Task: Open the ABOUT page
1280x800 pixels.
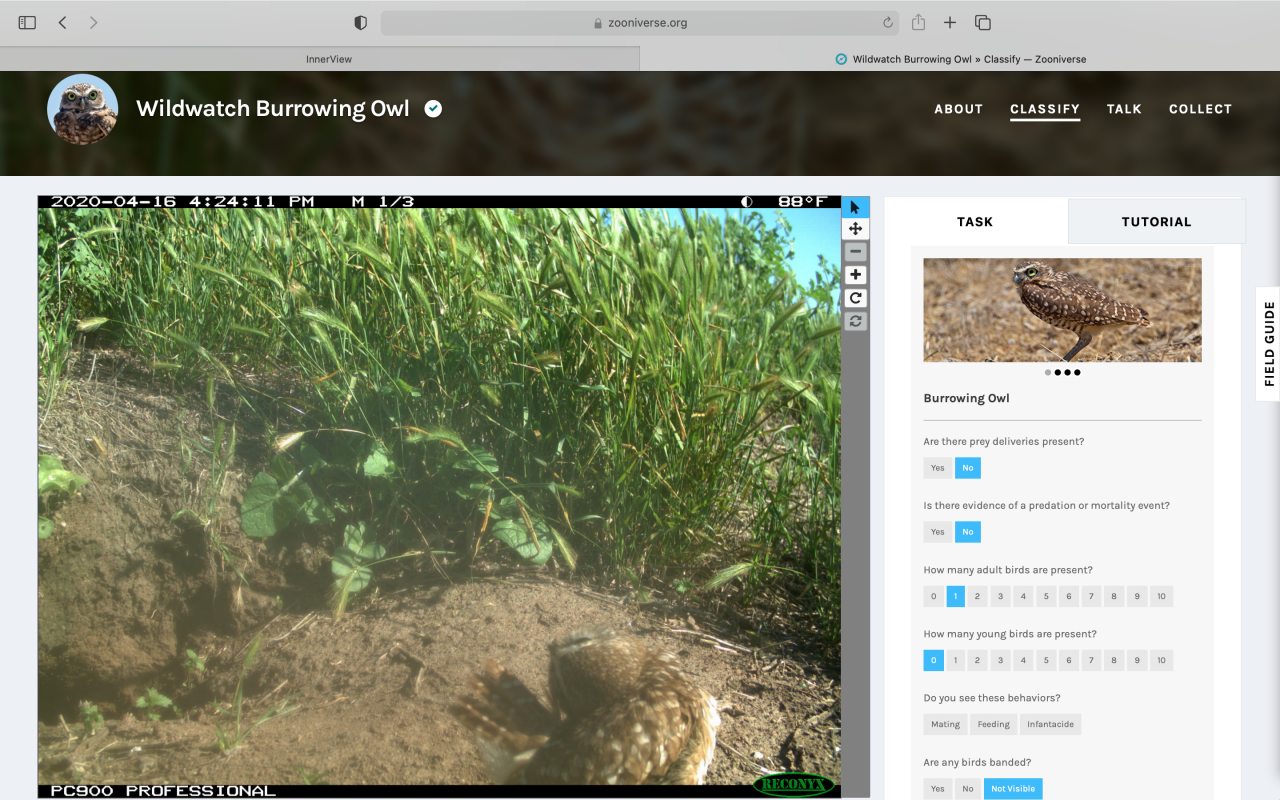Action: point(959,109)
